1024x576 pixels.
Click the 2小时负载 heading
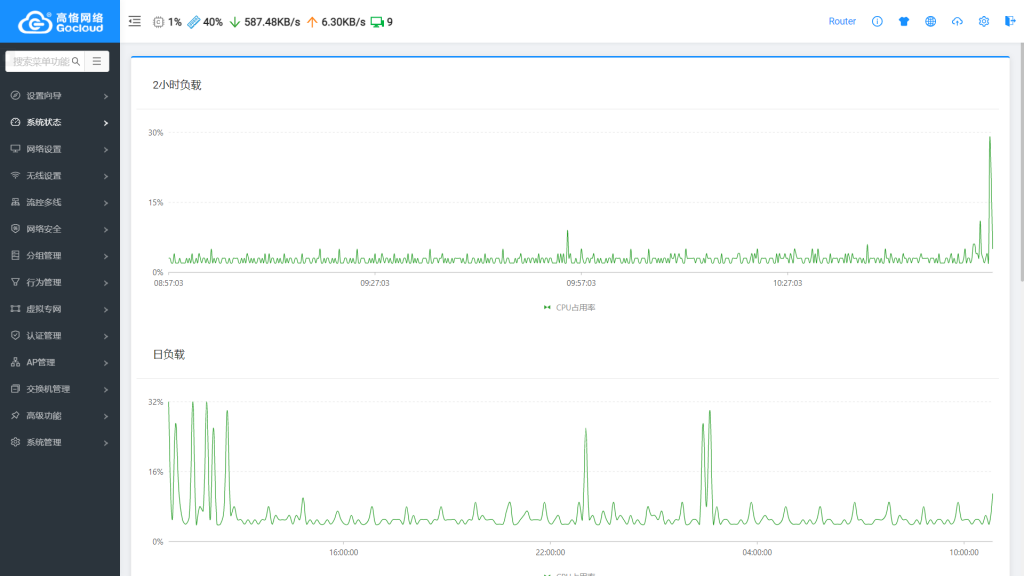(177, 86)
